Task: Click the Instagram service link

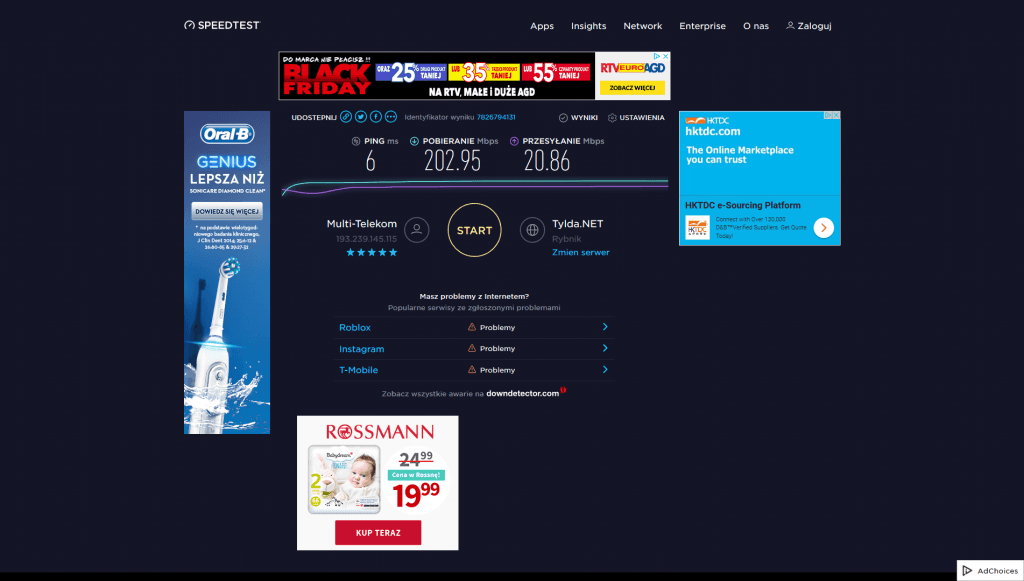Action: (362, 349)
